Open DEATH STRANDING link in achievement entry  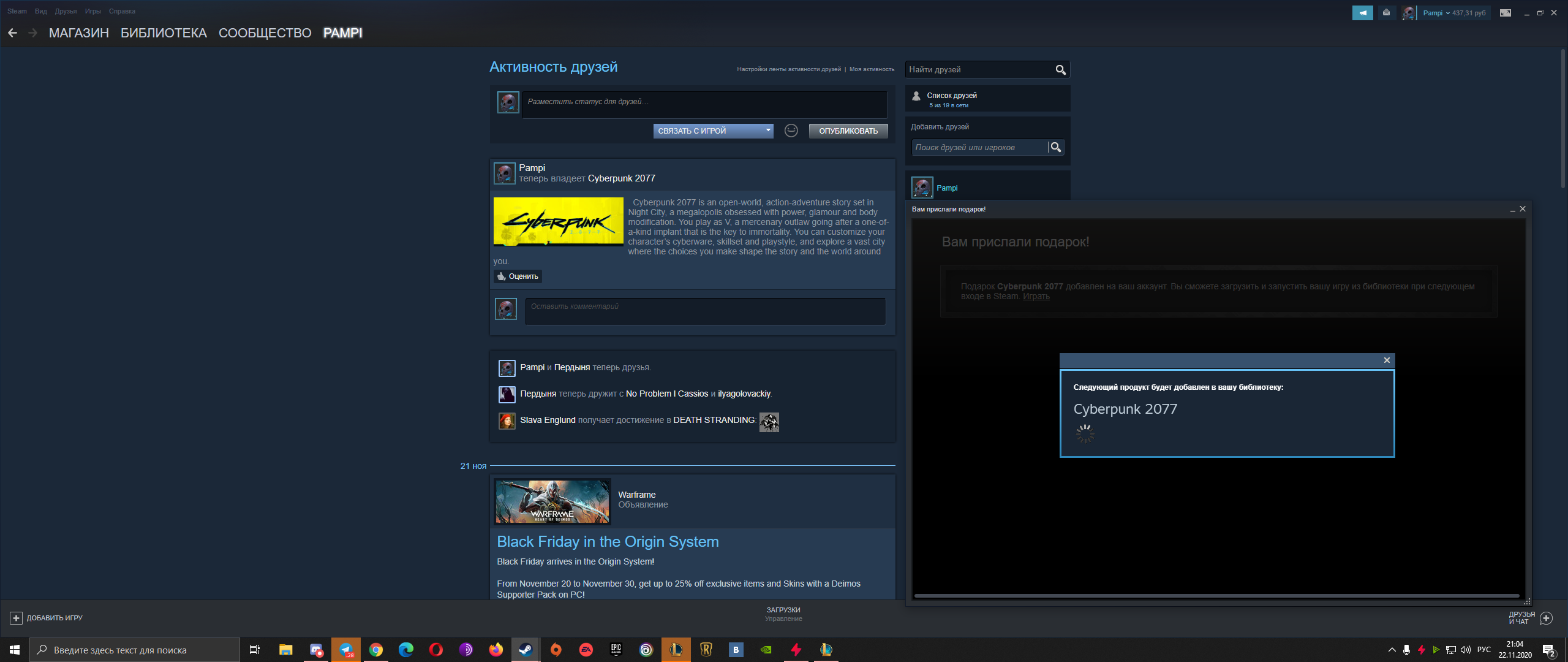pos(714,420)
